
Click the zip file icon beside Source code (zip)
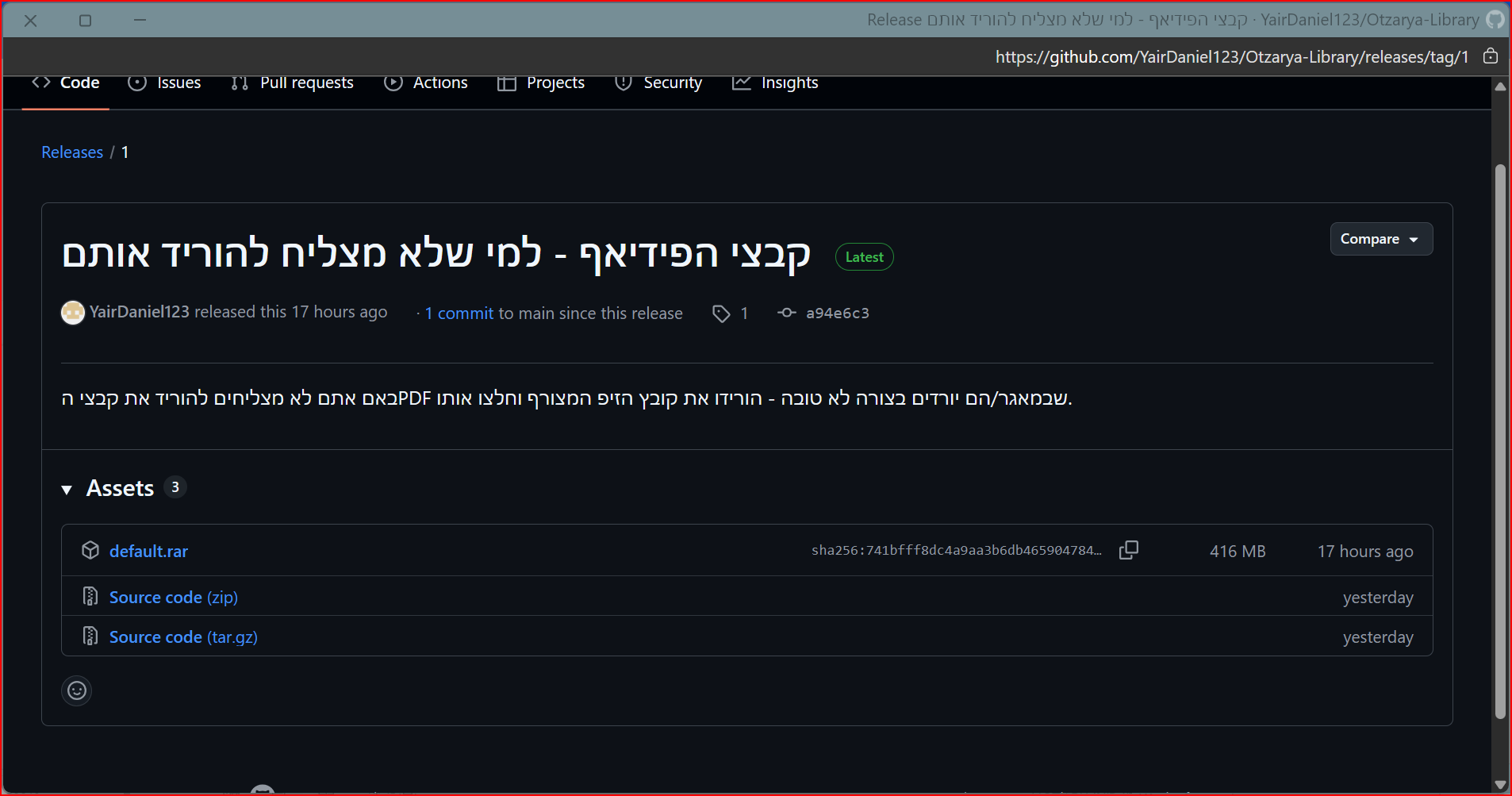point(90,596)
